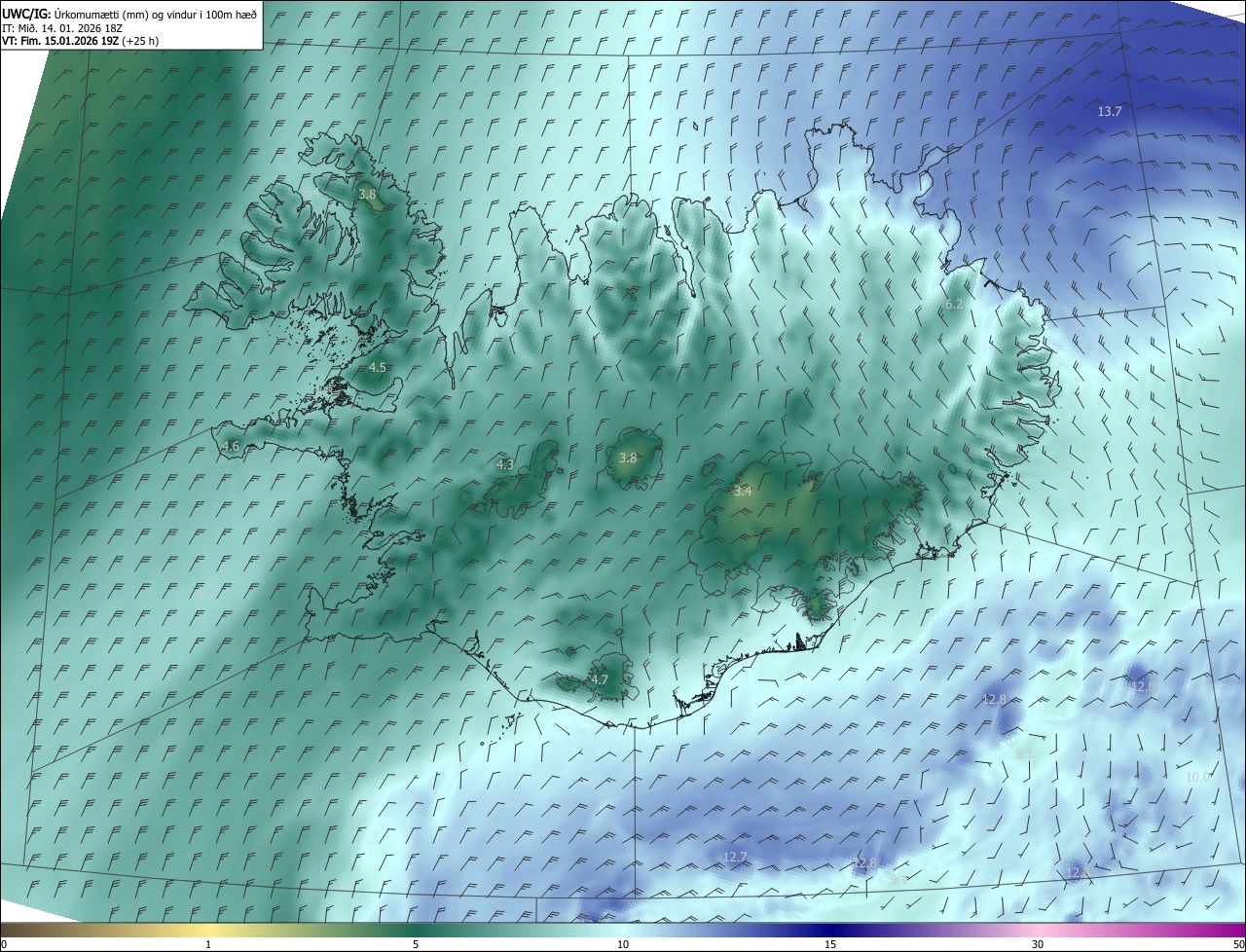Image resolution: width=1246 pixels, height=952 pixels.
Task: Click the '1' label on the color scale
Action: [x=208, y=945]
